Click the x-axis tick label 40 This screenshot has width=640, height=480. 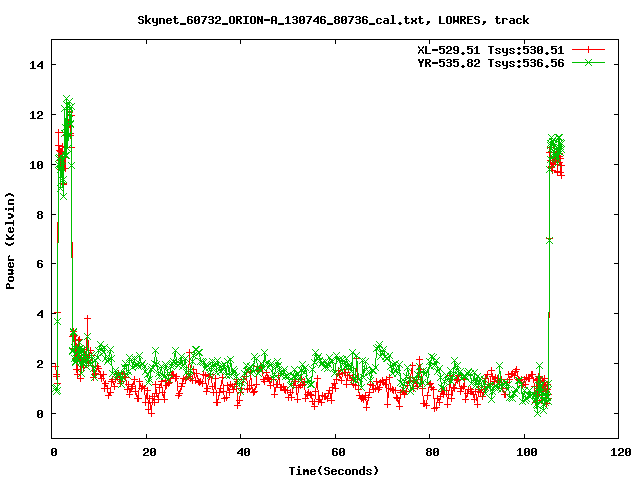243,452
